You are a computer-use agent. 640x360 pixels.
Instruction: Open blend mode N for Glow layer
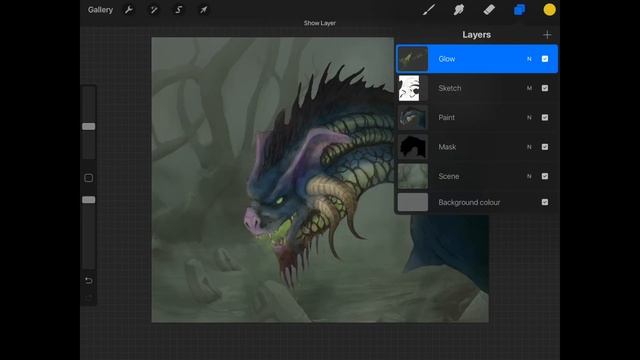[x=529, y=59]
